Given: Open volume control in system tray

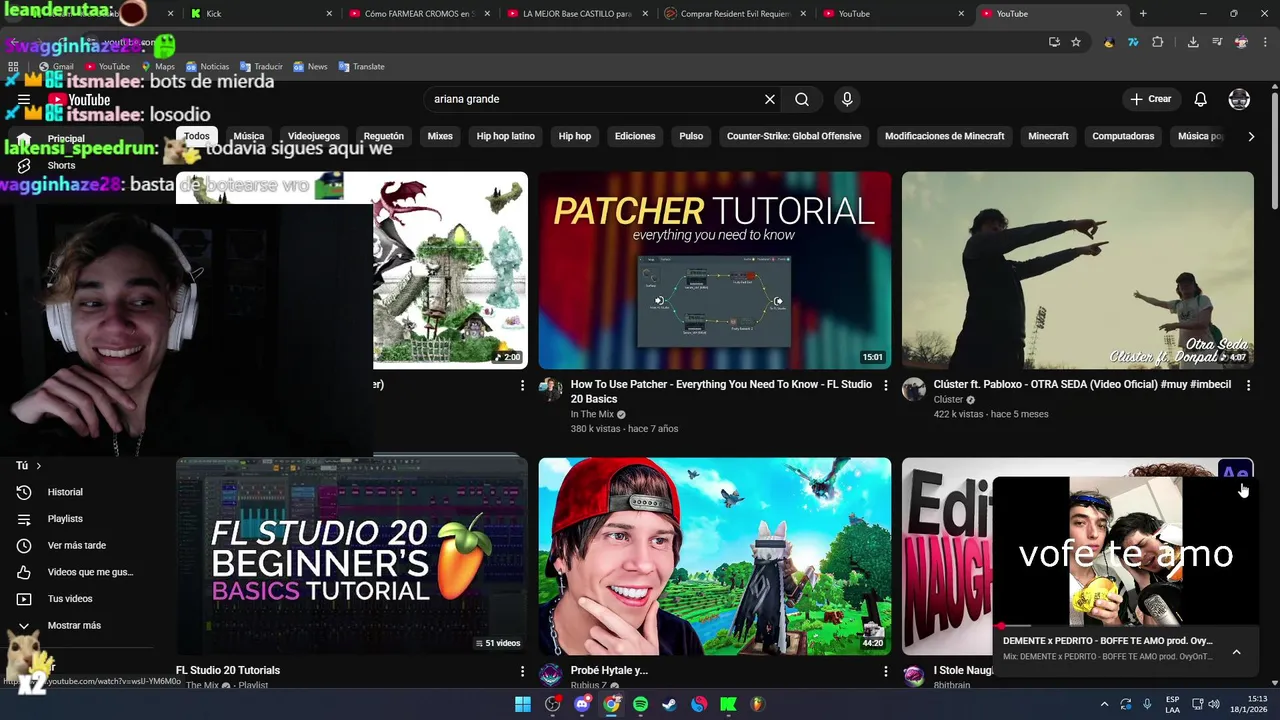Looking at the screenshot, I should pyautogui.click(x=1214, y=704).
